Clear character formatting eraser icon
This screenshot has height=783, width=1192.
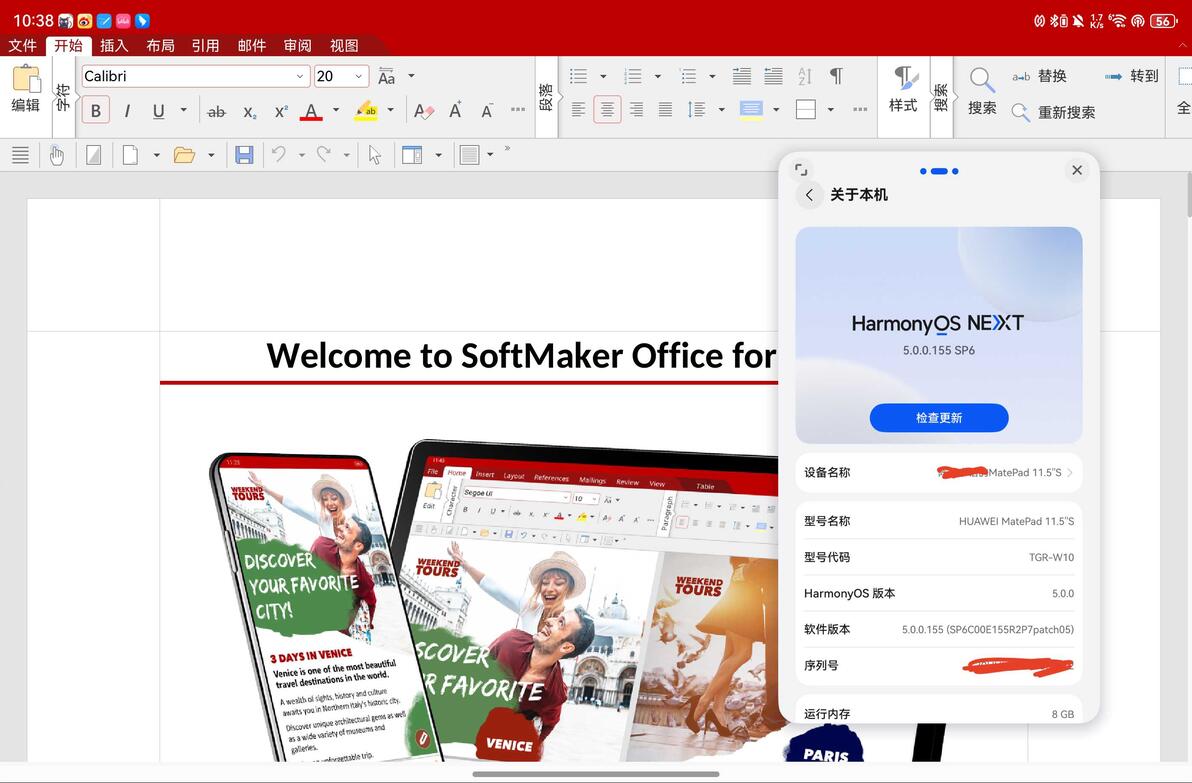[x=423, y=111]
